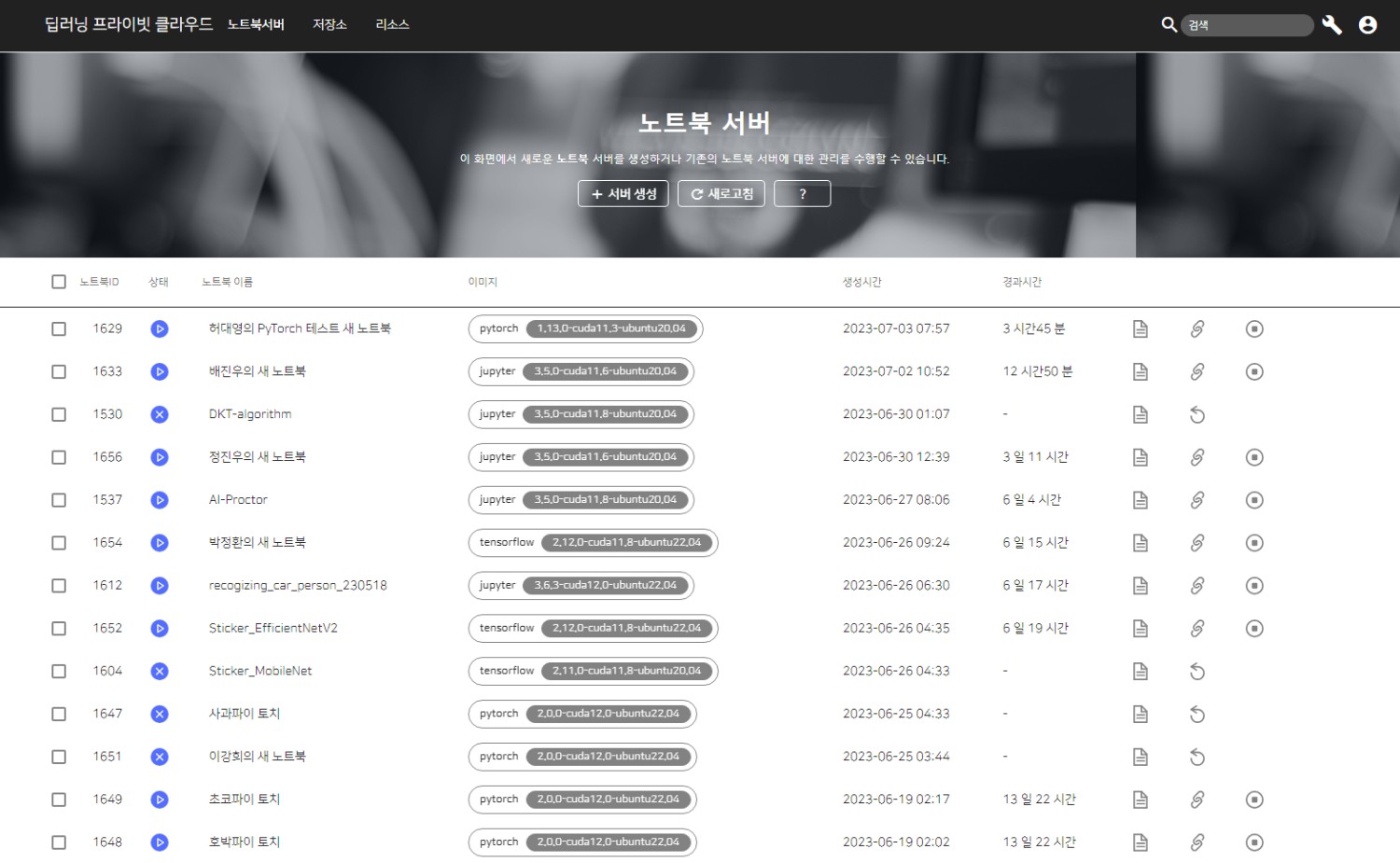Viewport: 1400px width, 863px height.
Task: View document icon for DKT-algorithm
Action: click(x=1140, y=414)
